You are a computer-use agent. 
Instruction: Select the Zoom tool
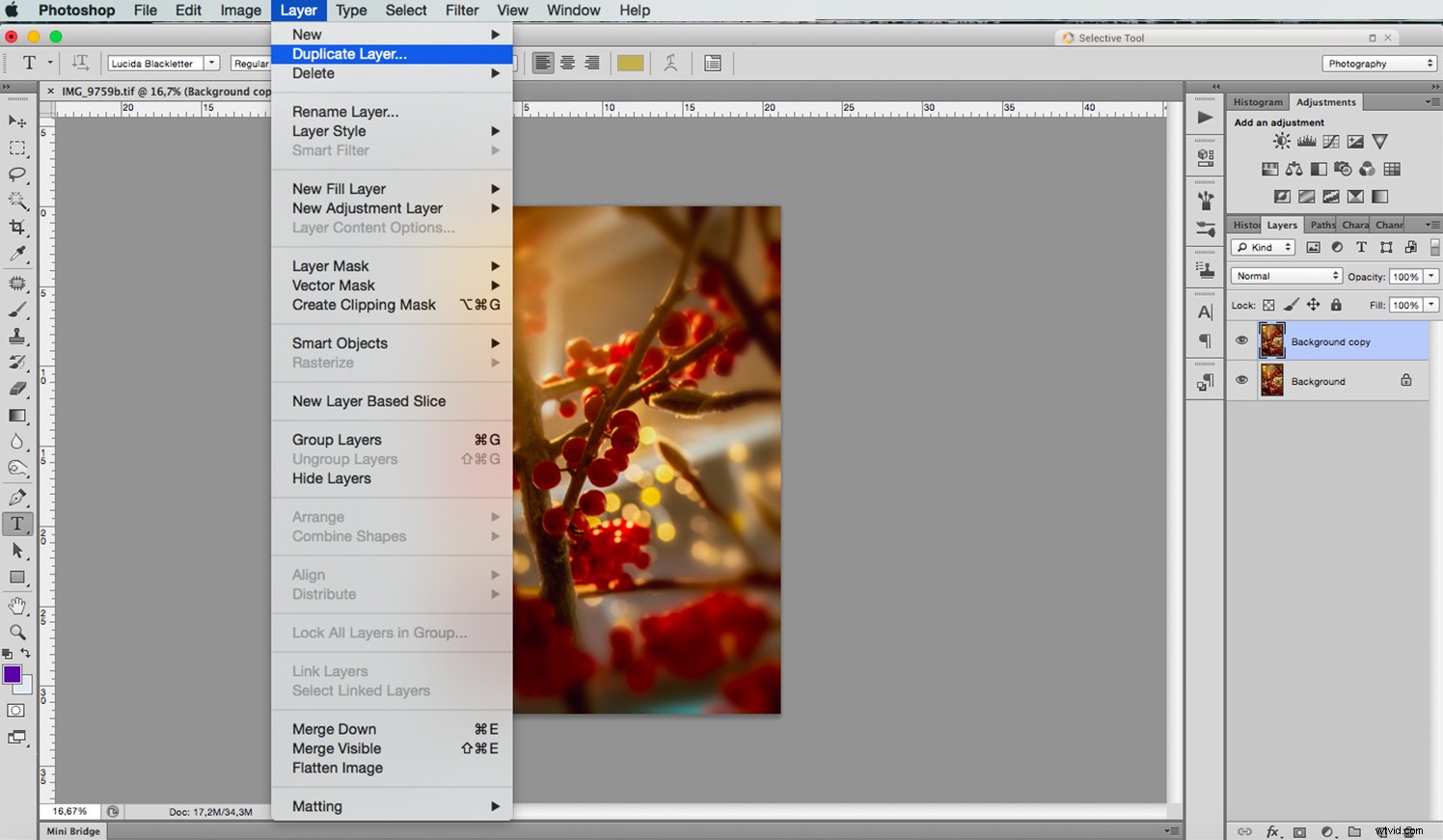17,632
